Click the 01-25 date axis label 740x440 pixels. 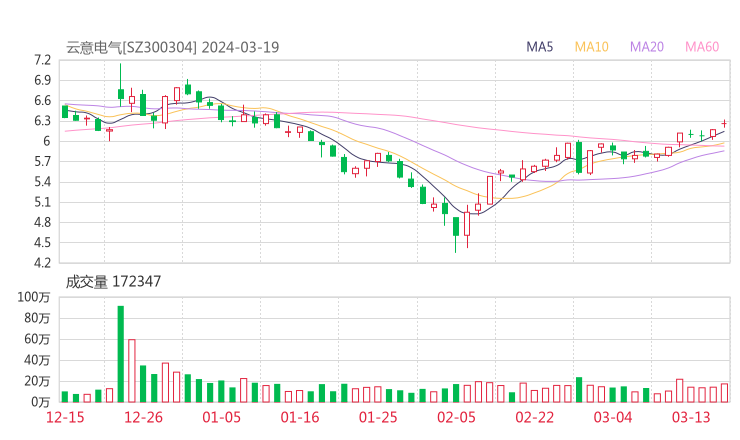tap(378, 417)
